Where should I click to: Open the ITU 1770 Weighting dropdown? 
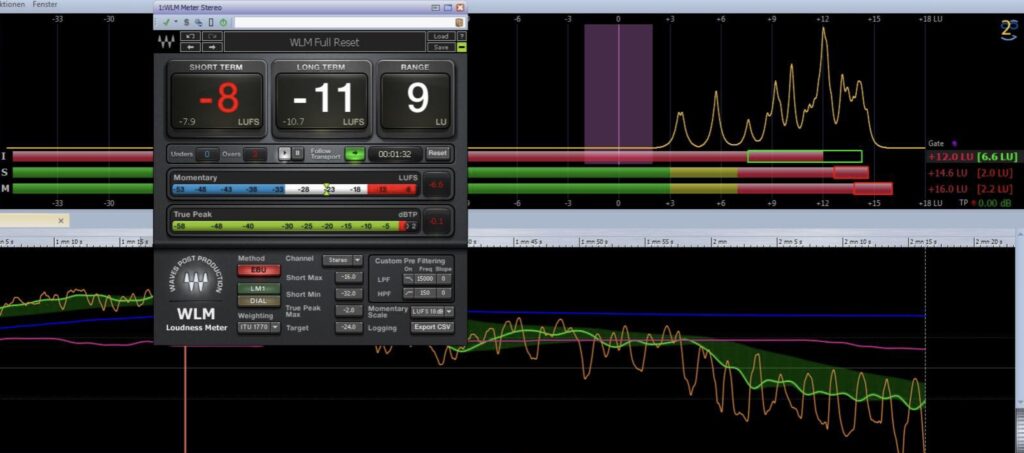[259, 326]
